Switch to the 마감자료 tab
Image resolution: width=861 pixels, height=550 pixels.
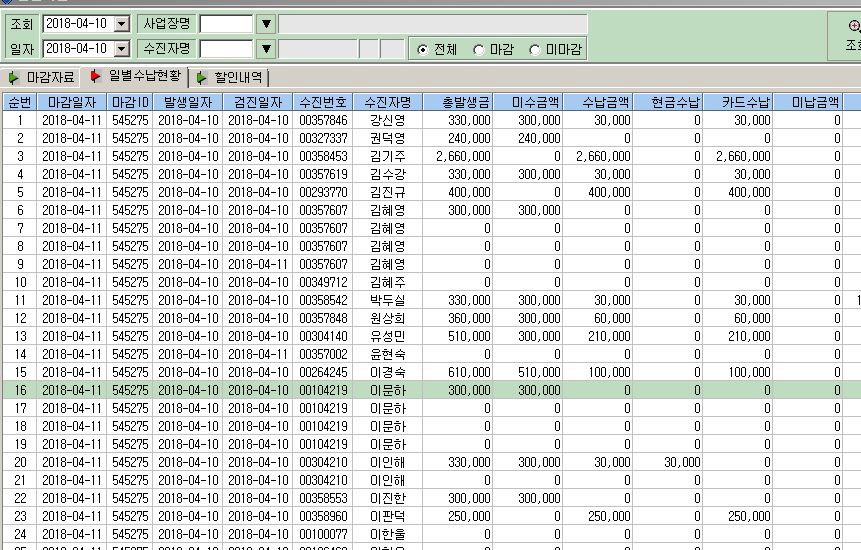pyautogui.click(x=42, y=77)
